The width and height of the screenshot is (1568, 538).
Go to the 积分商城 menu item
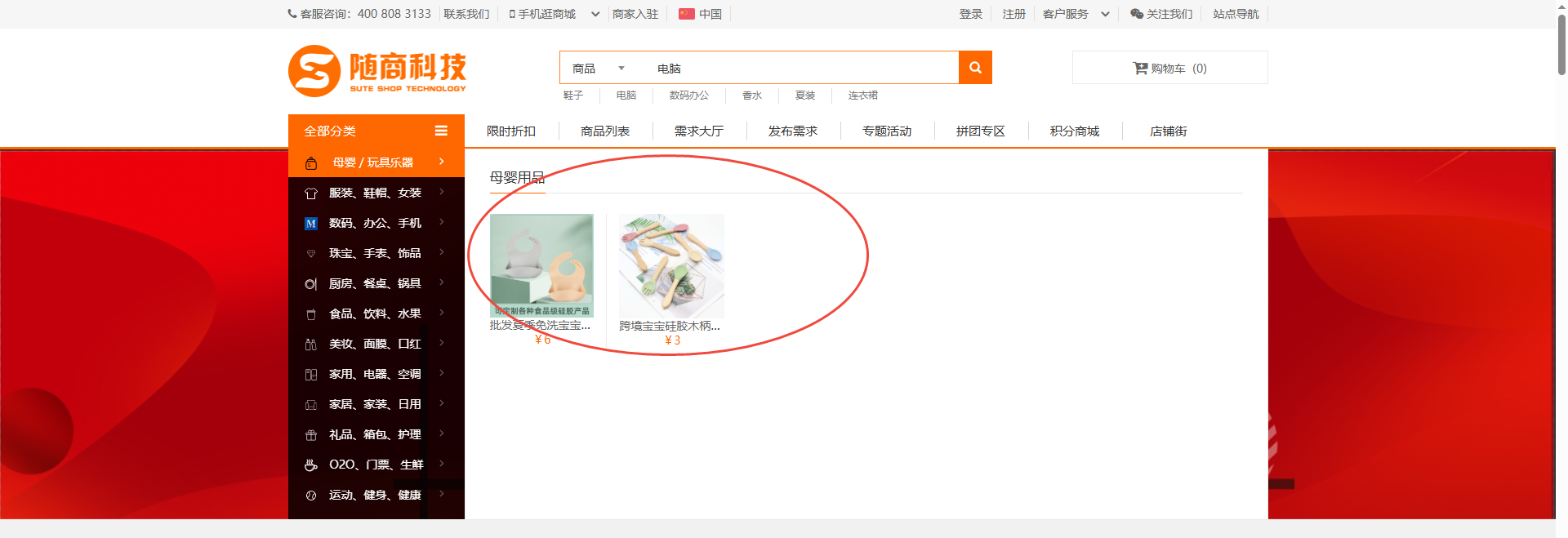coord(1075,131)
